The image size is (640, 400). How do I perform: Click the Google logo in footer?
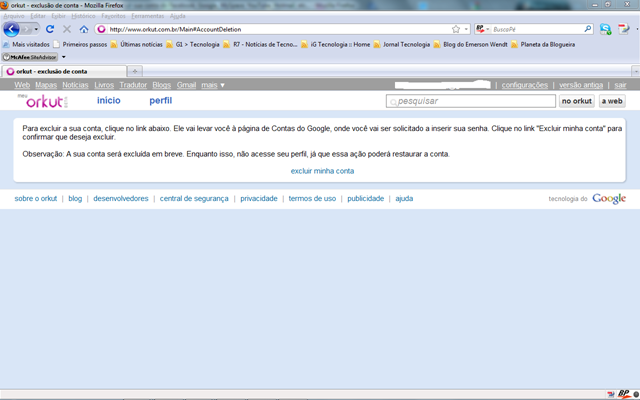[x=609, y=199]
